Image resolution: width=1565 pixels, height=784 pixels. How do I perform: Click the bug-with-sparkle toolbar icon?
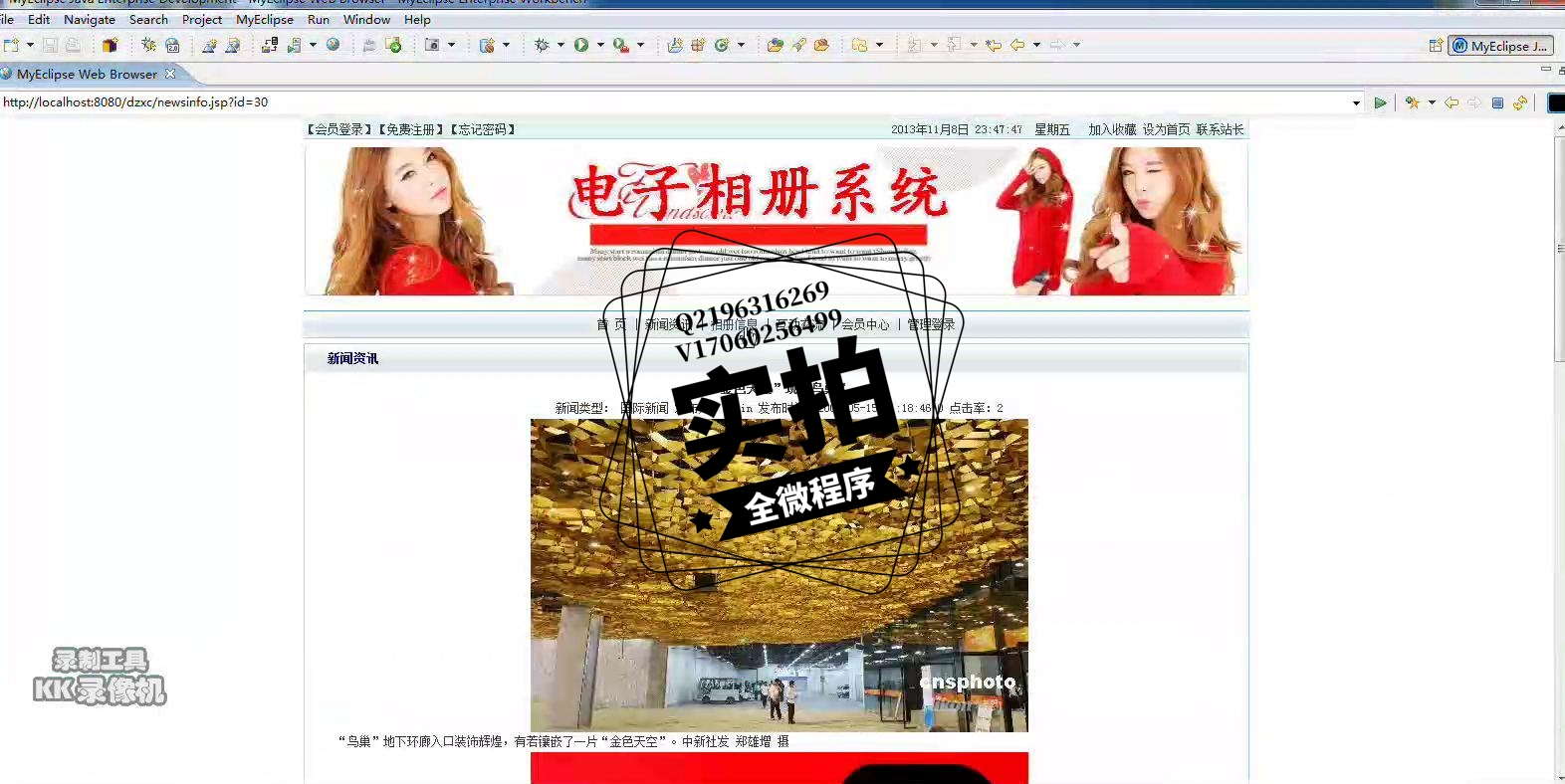148,45
